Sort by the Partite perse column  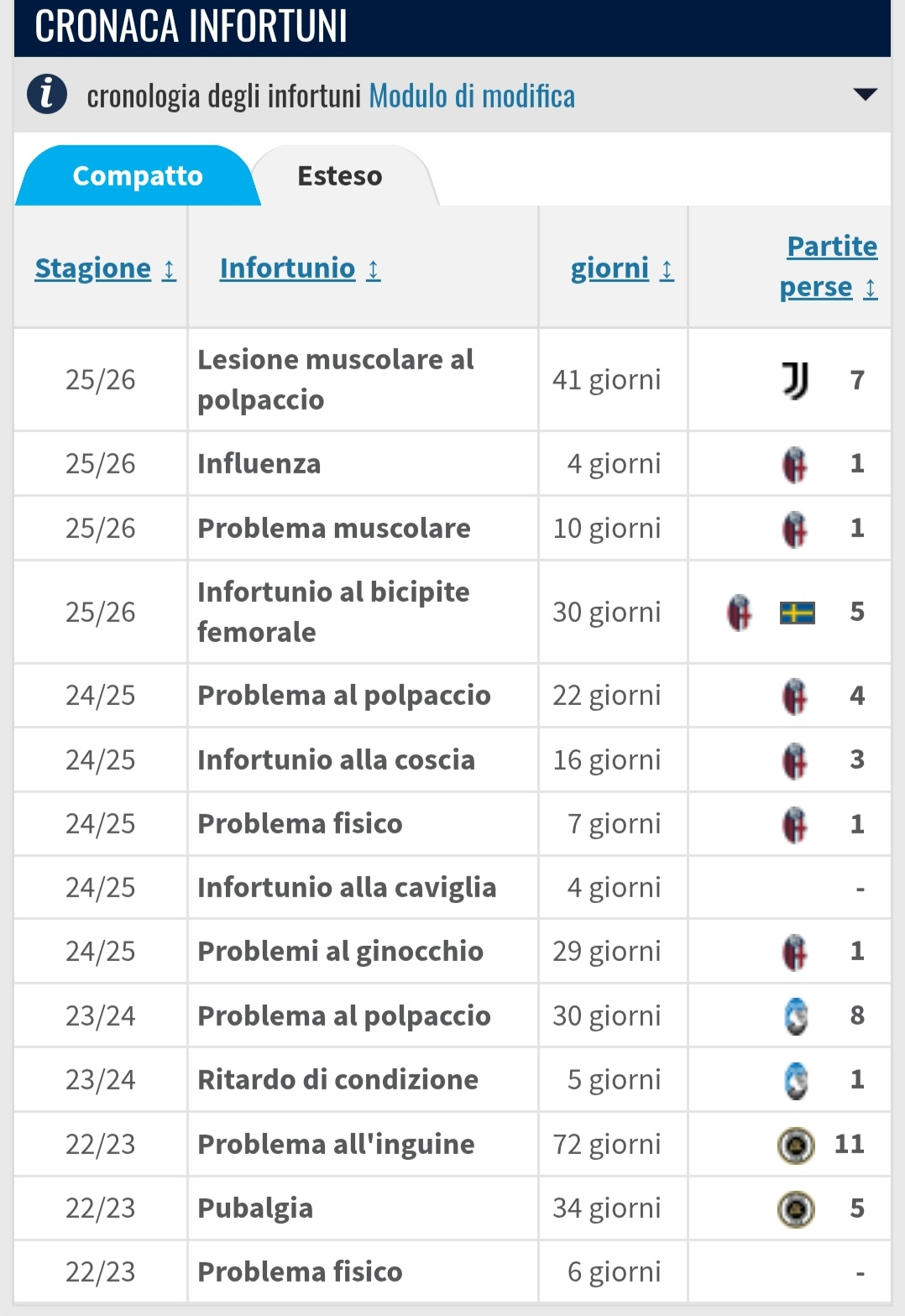coord(829,267)
